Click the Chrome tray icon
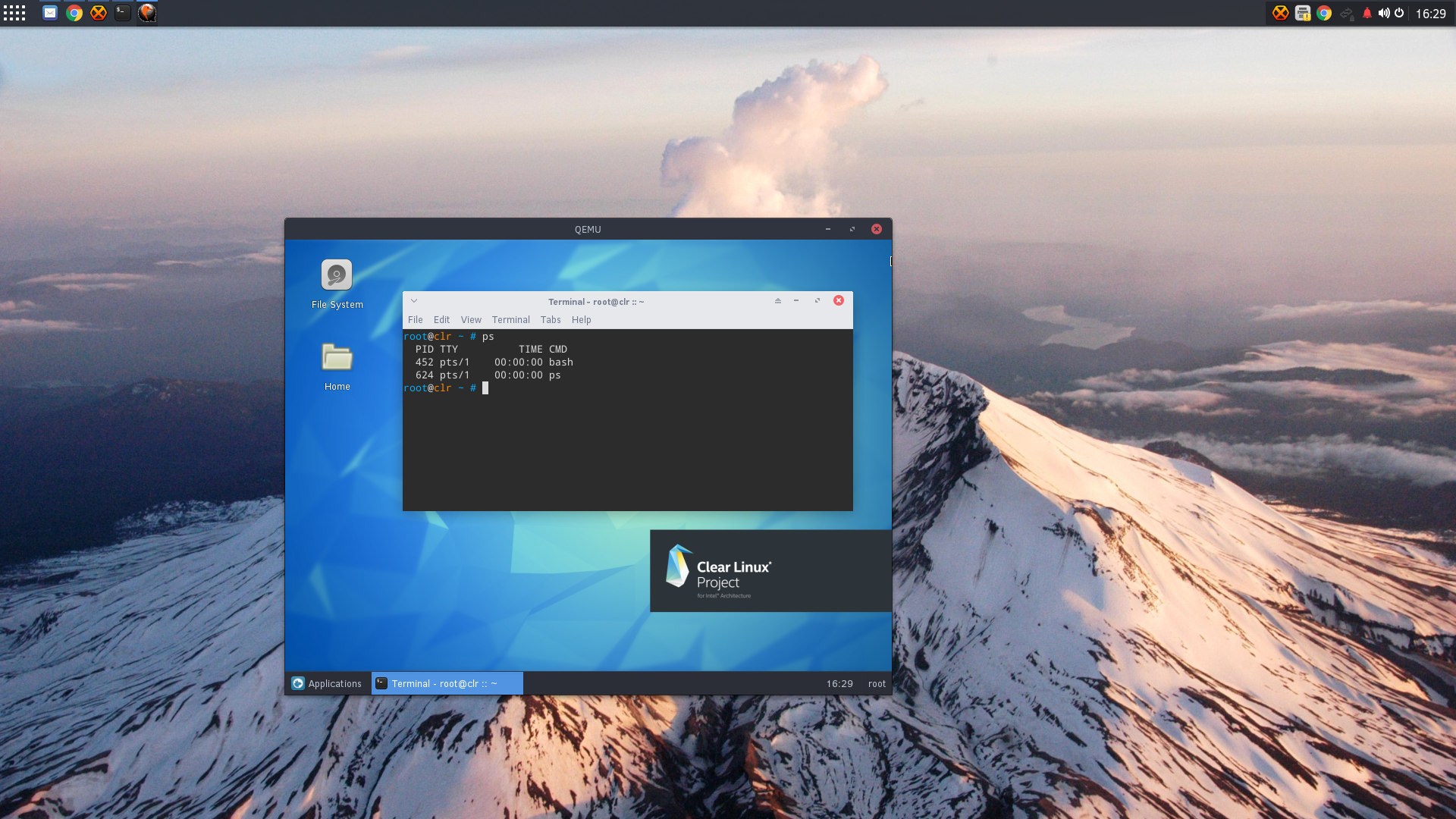 tap(1324, 13)
